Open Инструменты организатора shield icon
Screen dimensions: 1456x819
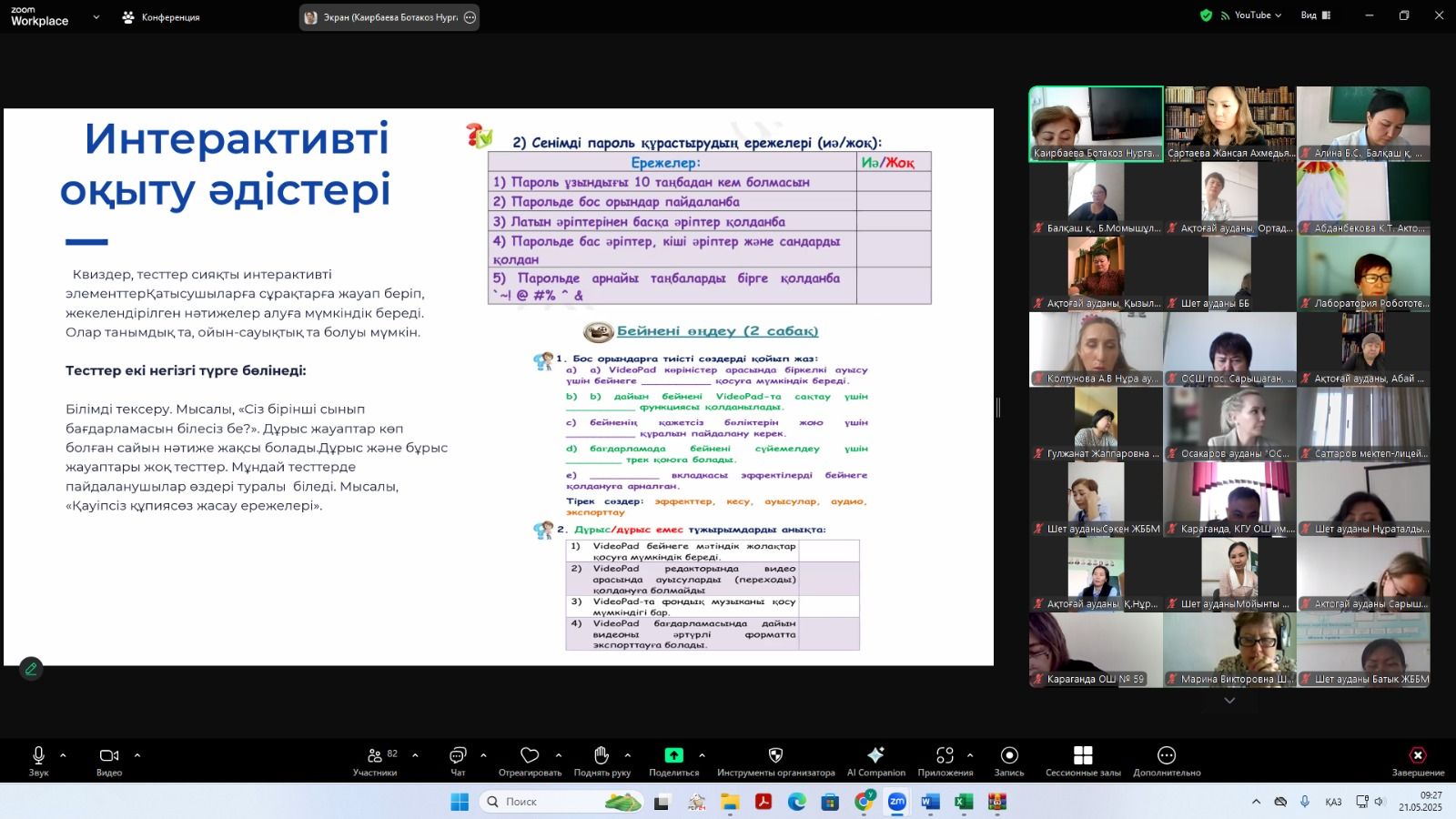775,756
